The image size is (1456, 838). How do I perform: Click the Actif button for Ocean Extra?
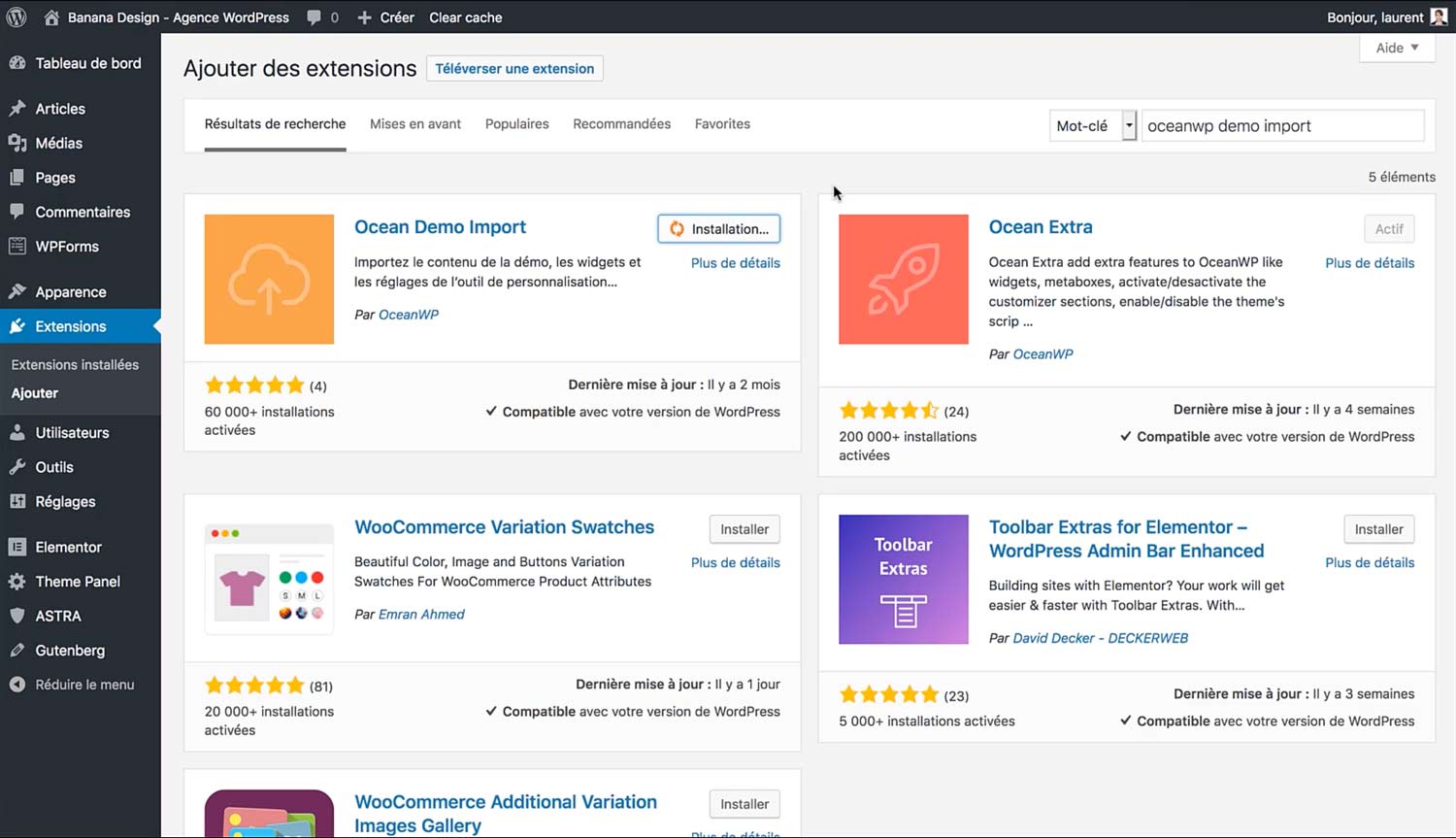[x=1389, y=229]
